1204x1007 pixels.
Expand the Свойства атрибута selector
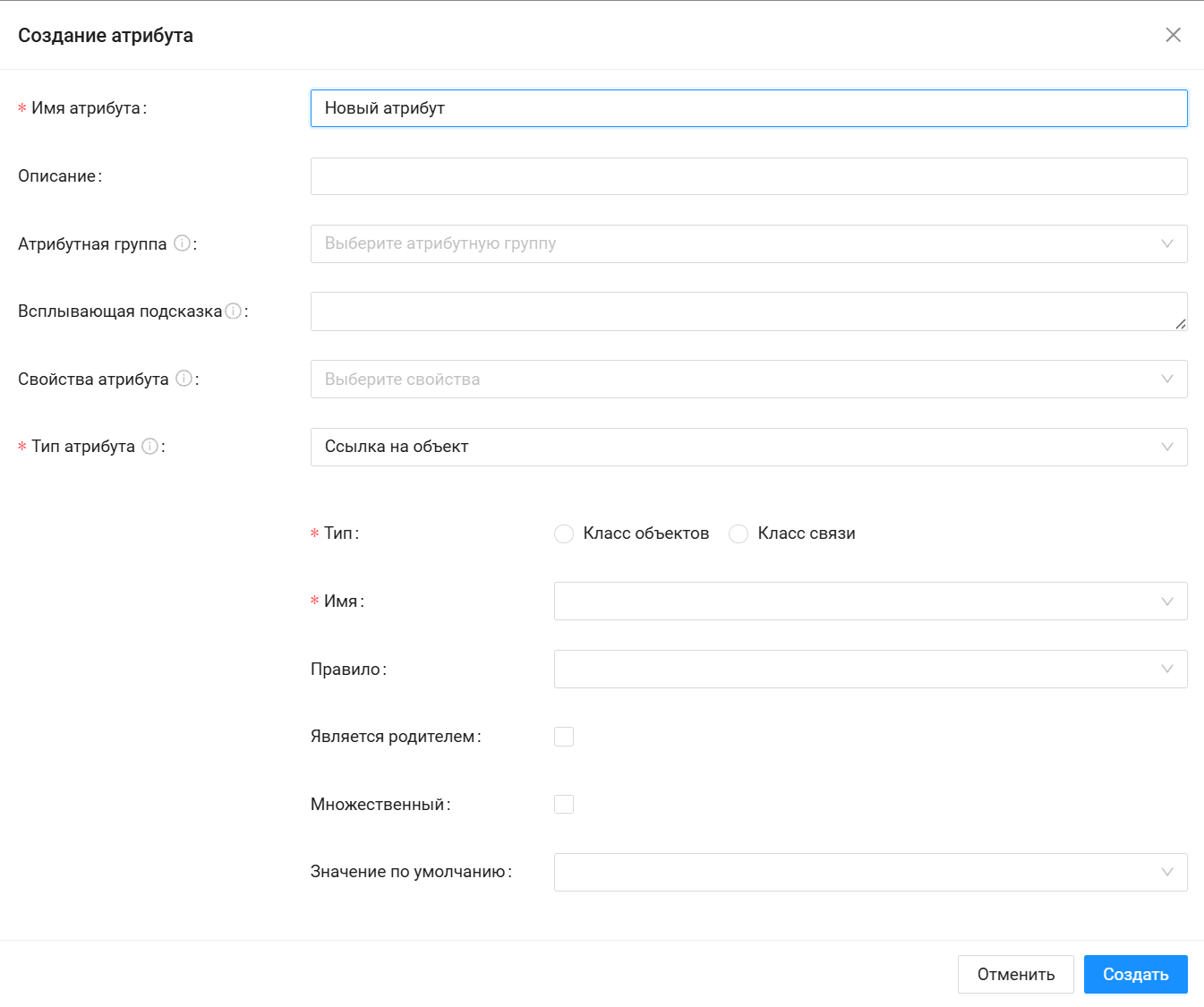(x=748, y=380)
